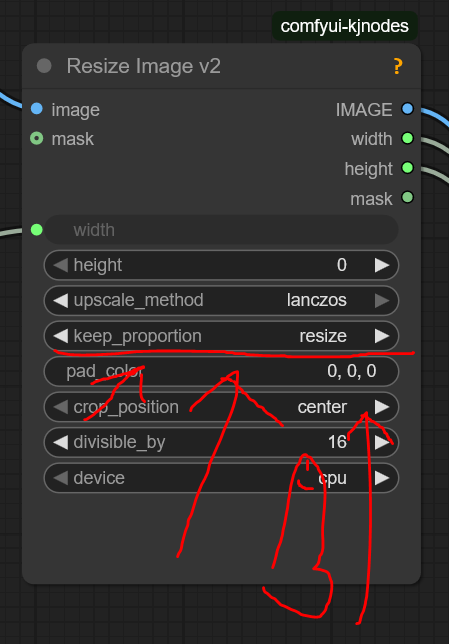Edit the pad_color 0, 0, 0 field
This screenshot has width=449, height=644.
221,371
